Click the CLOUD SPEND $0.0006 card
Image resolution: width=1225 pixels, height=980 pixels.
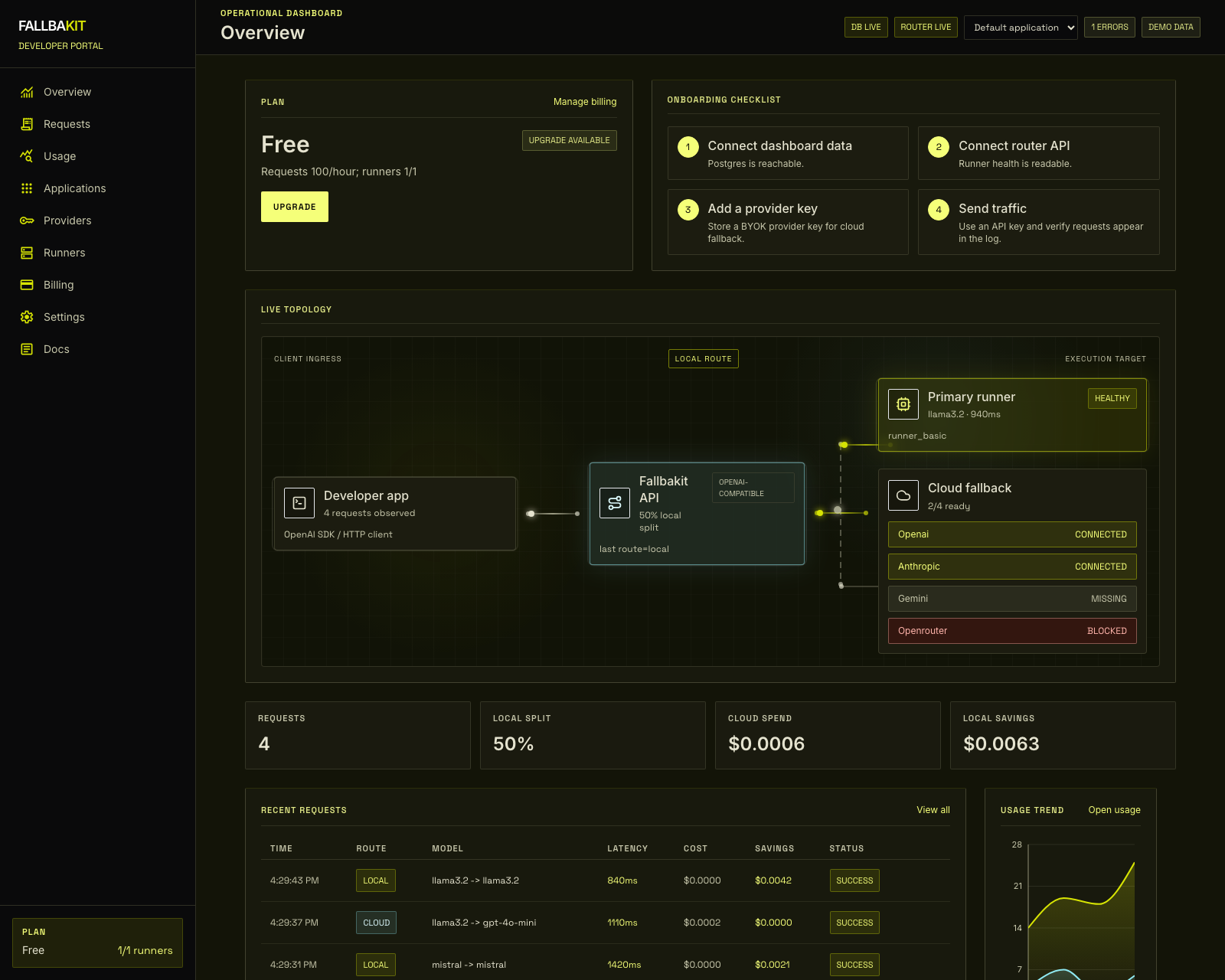[x=828, y=735]
